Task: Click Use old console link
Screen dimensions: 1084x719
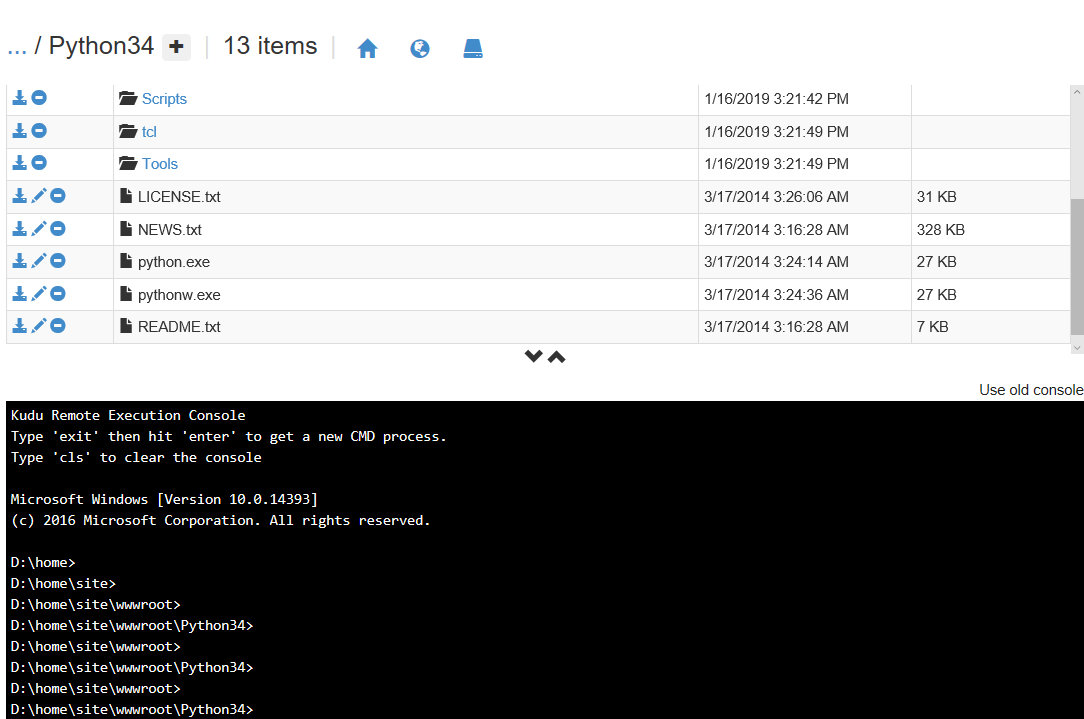Action: pyautogui.click(x=1030, y=390)
